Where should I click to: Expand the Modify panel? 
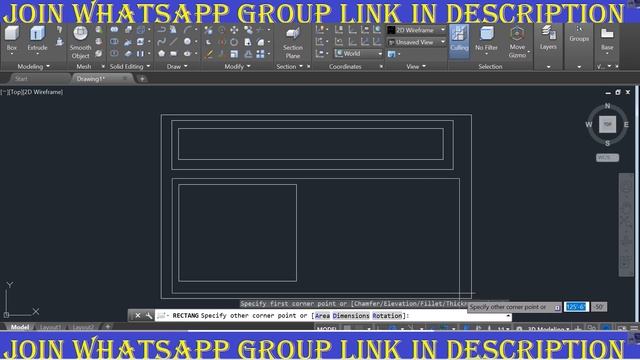237,66
